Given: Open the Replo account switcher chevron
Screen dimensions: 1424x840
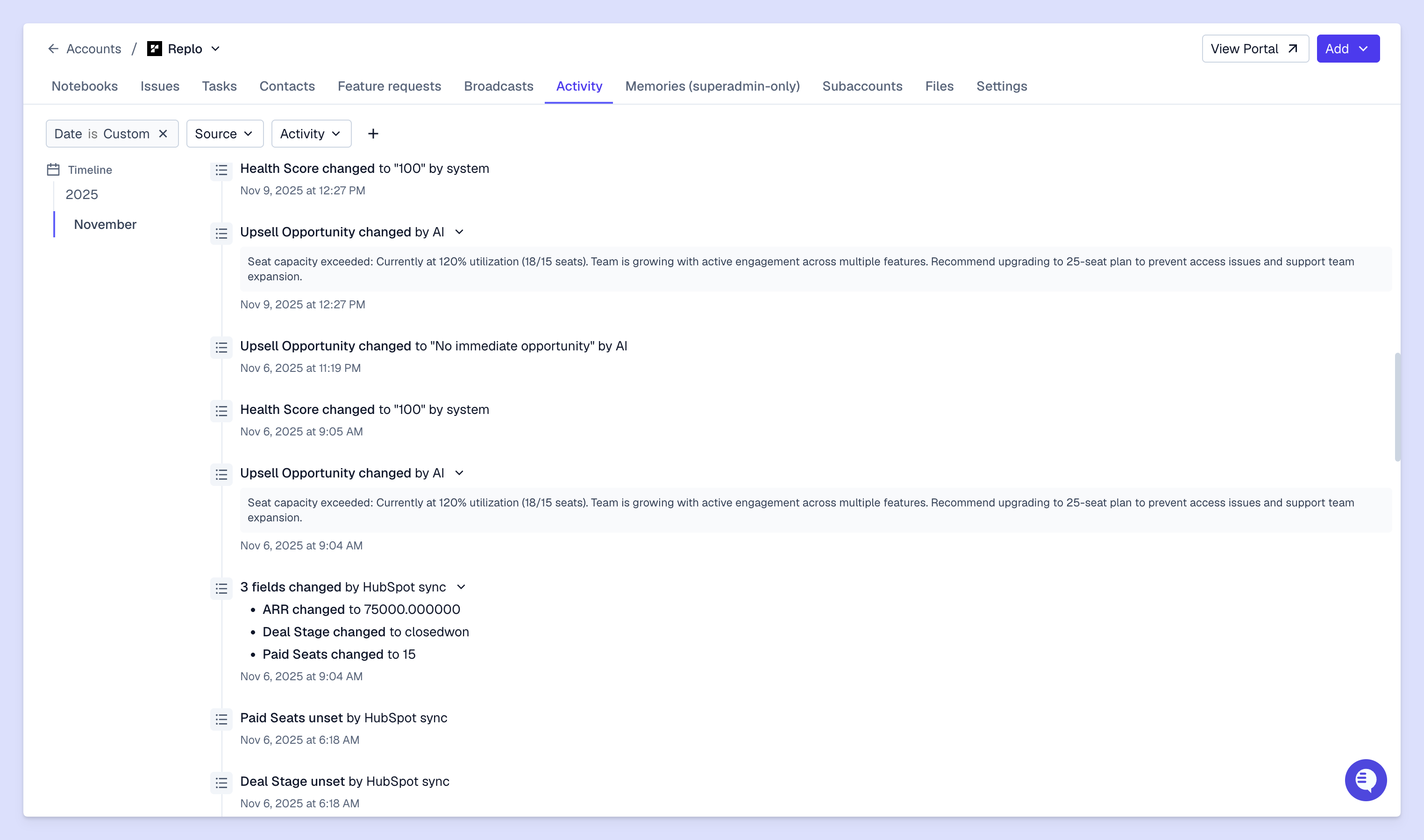Looking at the screenshot, I should coord(216,49).
